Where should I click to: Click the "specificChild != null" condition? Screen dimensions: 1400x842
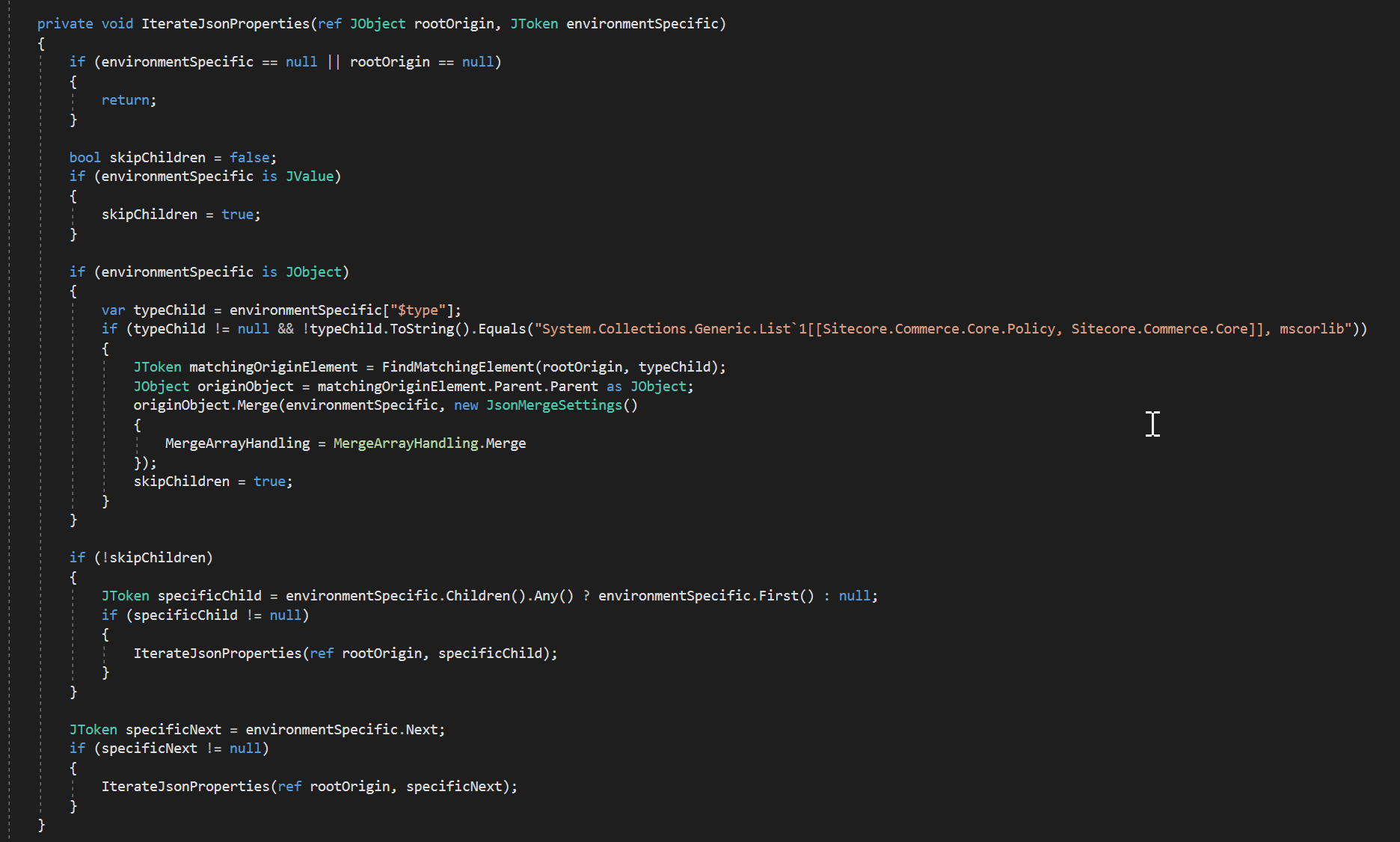pyautogui.click(x=217, y=615)
